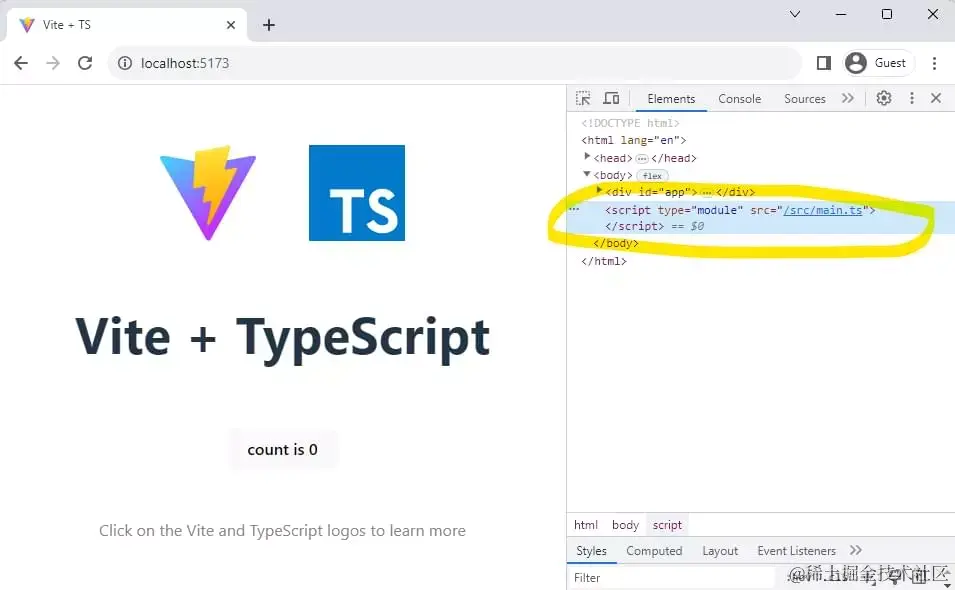
Task: Show more Styles sidebar tabs
Action: 856,550
